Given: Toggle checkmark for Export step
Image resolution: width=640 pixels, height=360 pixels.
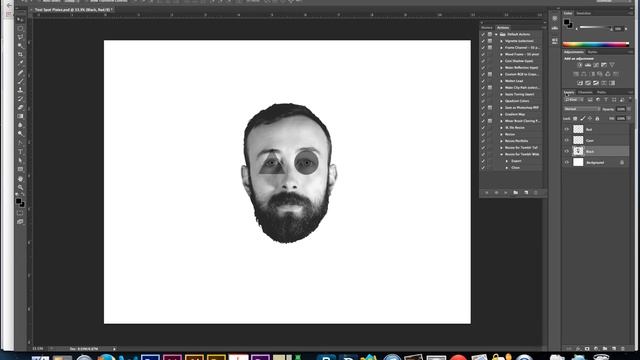Looking at the screenshot, I should (x=483, y=161).
